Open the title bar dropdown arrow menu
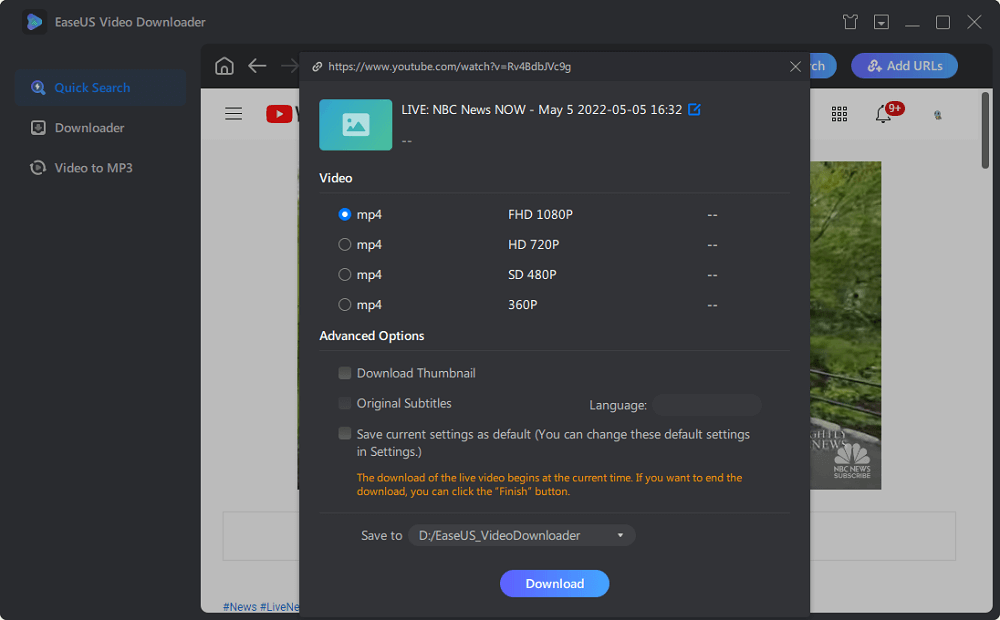Screen dimensions: 1000x620 point(880,21)
